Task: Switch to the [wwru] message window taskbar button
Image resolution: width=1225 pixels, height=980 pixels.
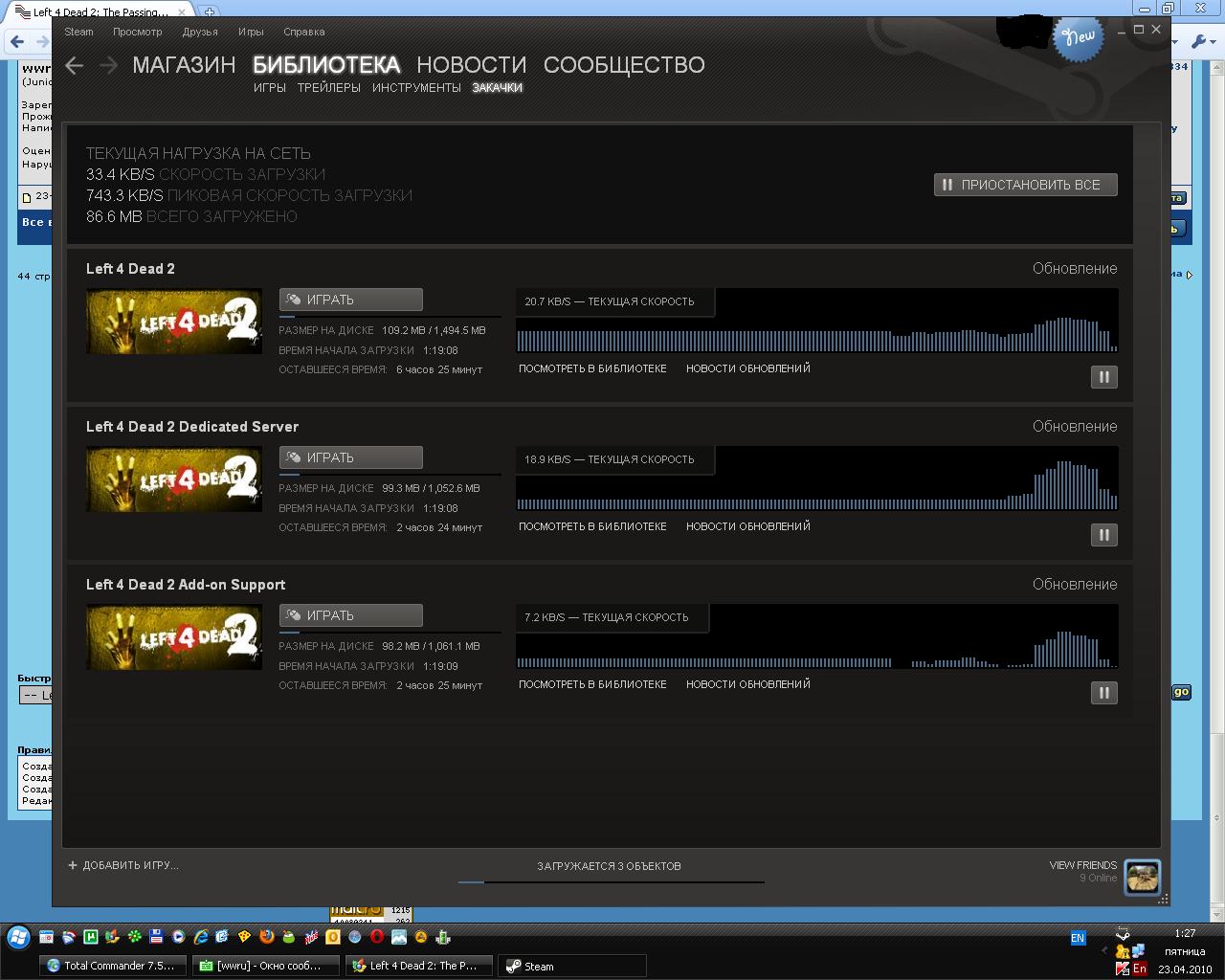Action: (266, 966)
